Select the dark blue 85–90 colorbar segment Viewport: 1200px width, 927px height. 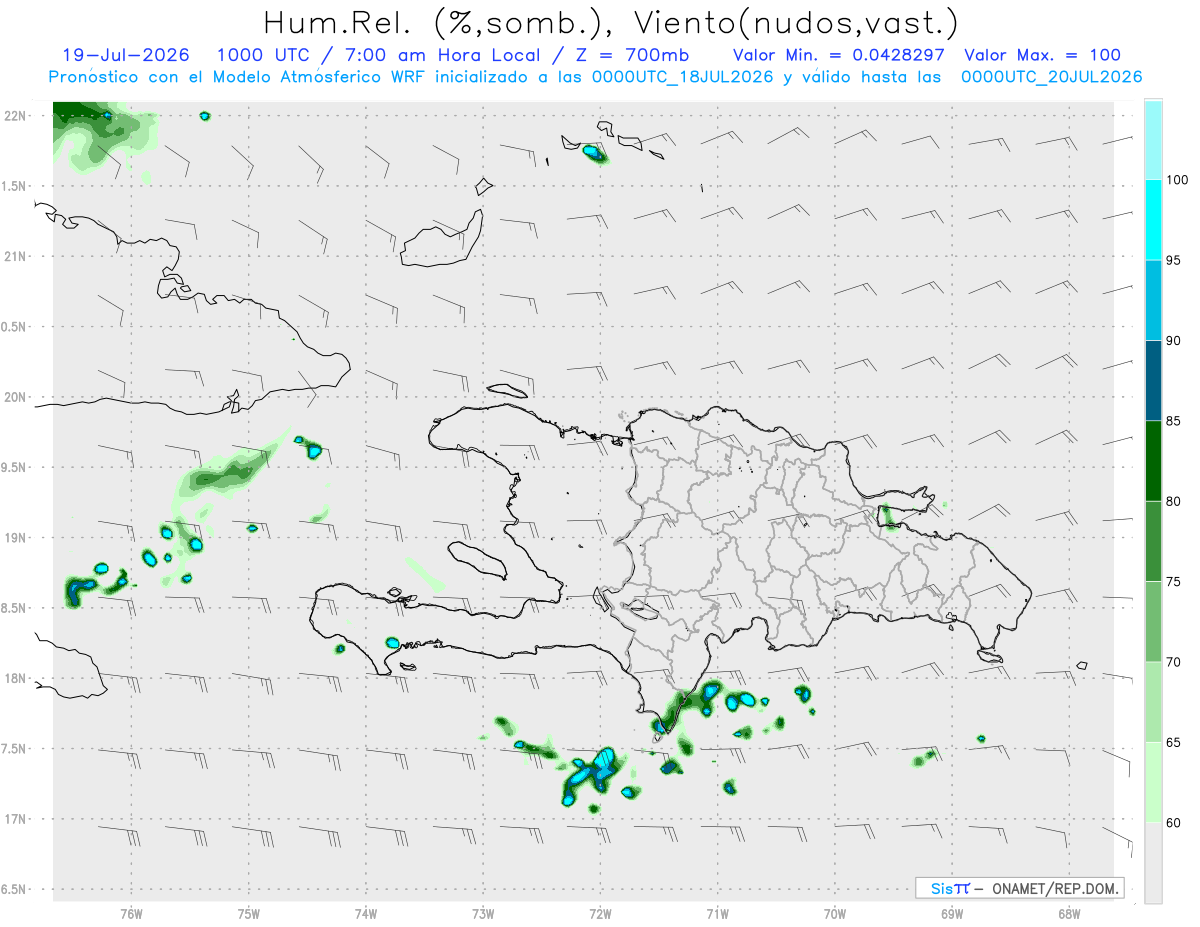coord(1152,381)
